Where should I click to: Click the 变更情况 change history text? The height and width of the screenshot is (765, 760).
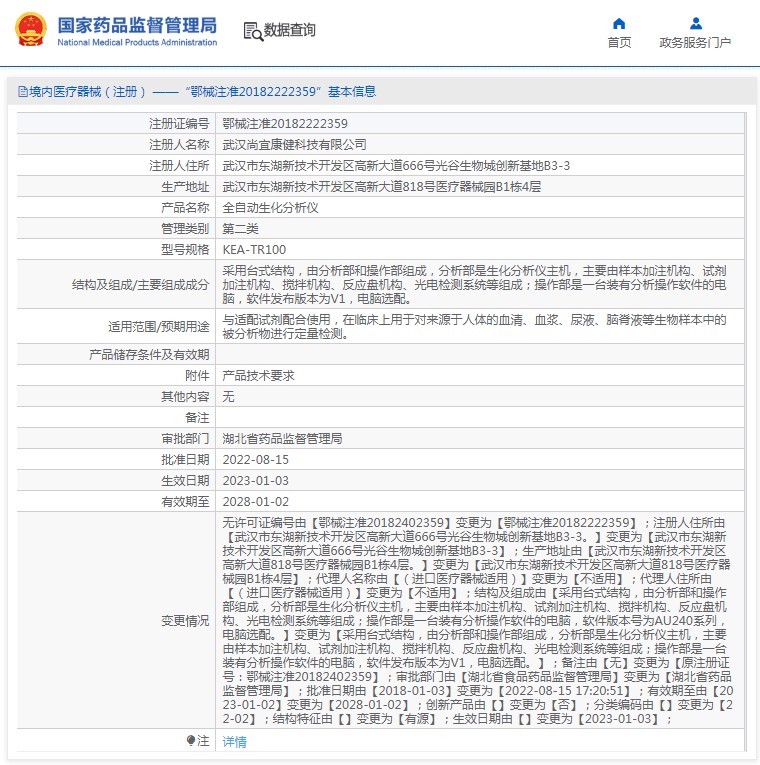[x=478, y=621]
